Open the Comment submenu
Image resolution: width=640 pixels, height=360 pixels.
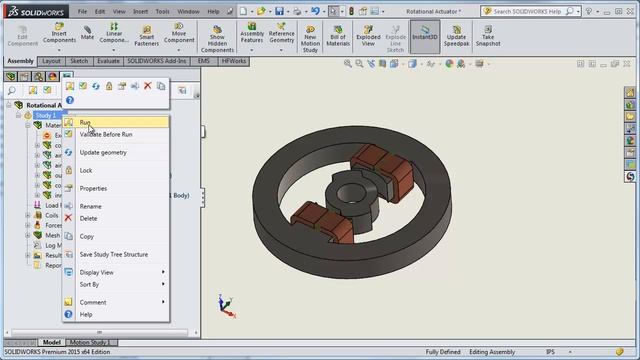[116, 302]
